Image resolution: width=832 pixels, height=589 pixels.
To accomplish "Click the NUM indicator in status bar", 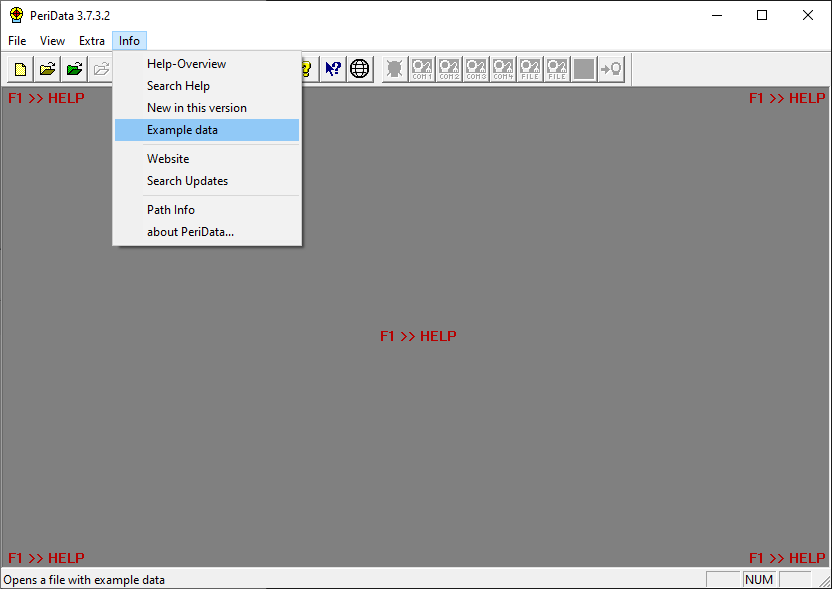I will point(759,579).
